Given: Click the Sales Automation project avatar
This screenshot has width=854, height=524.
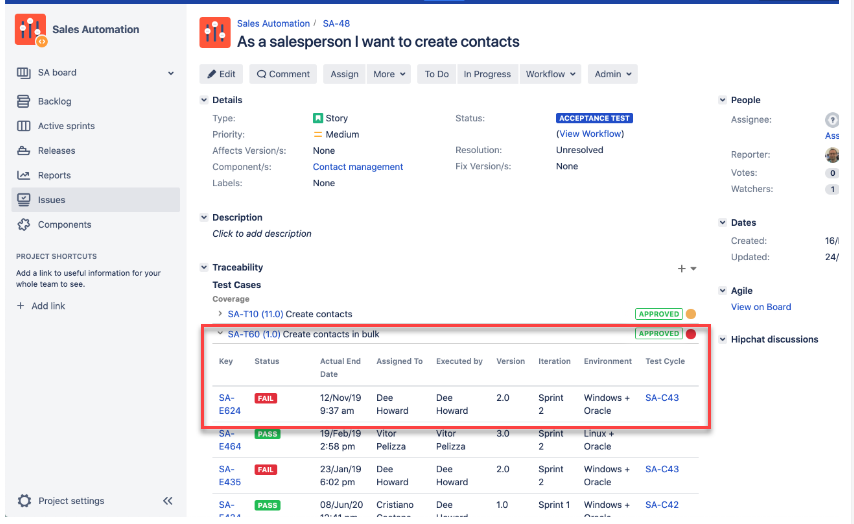Looking at the screenshot, I should (30, 30).
